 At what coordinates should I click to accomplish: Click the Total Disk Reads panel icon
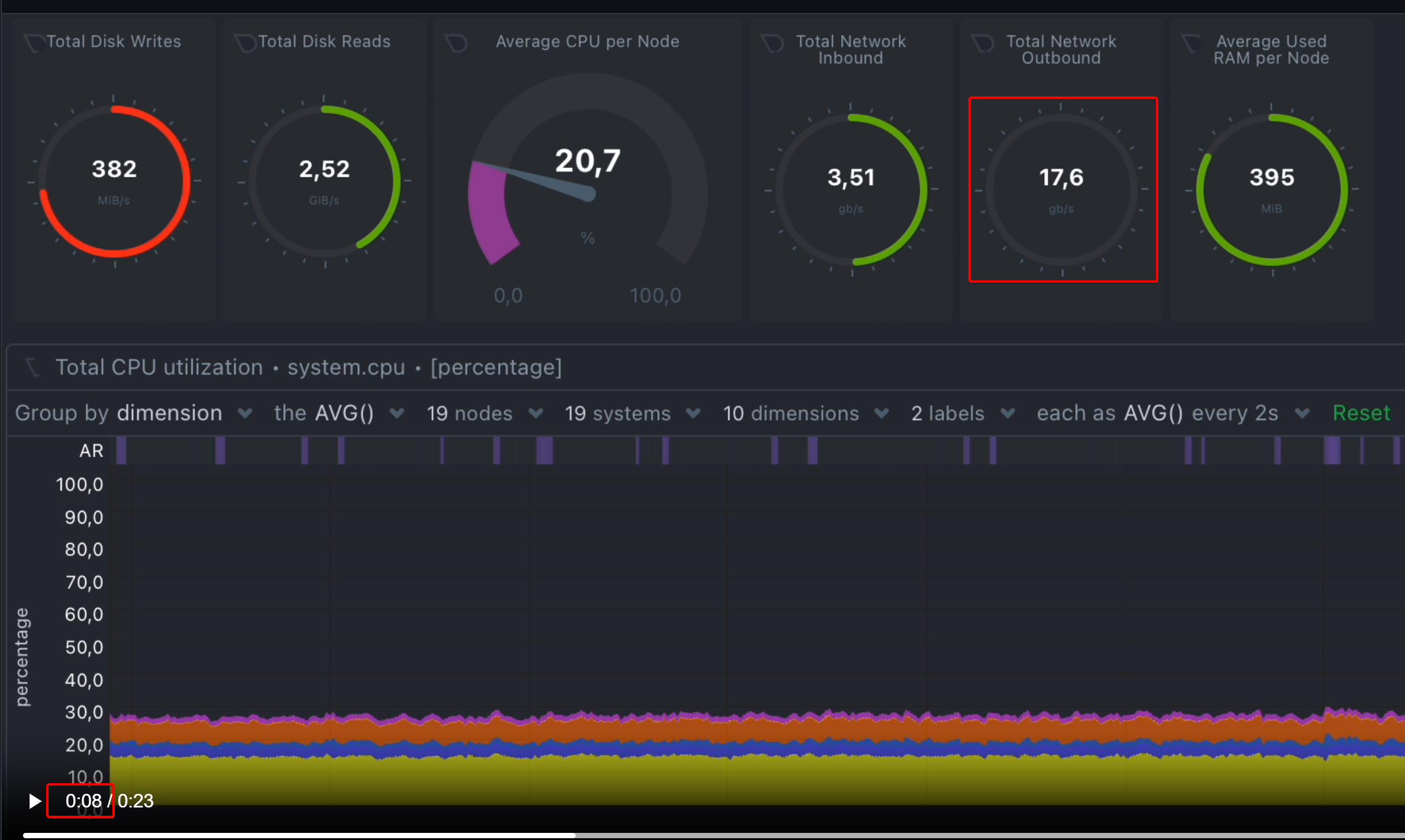pyautogui.click(x=245, y=43)
